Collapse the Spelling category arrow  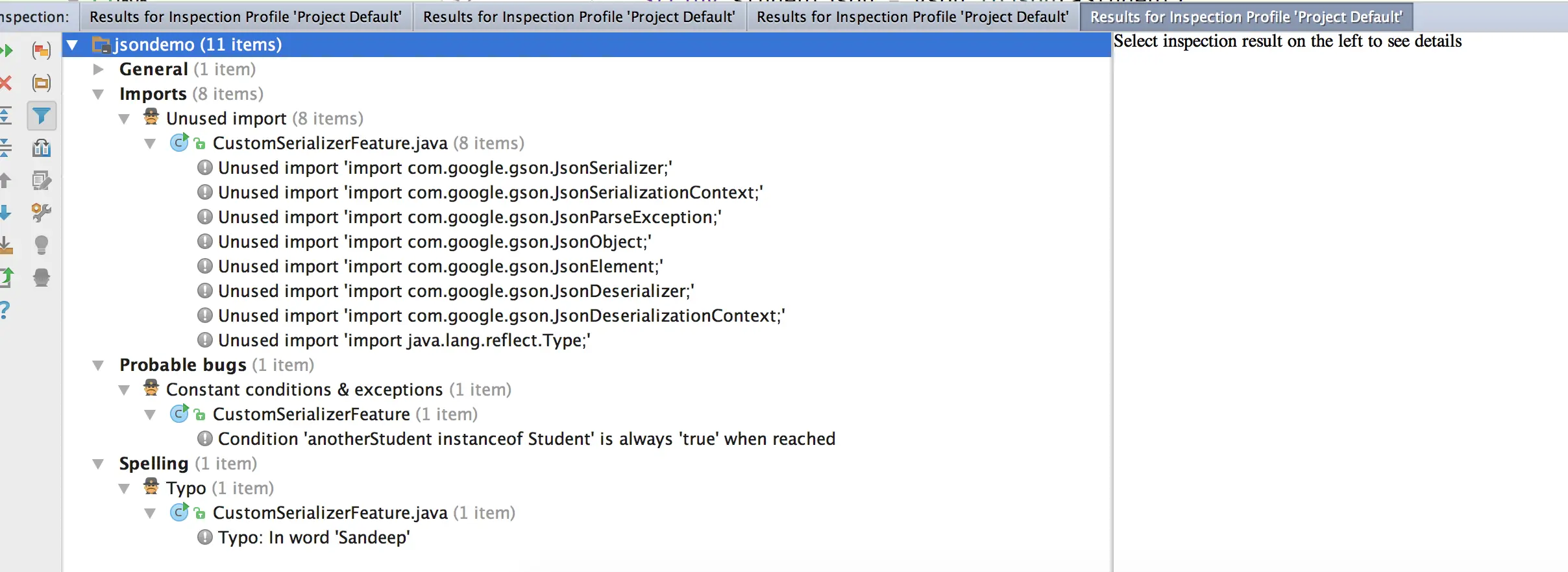coord(99,464)
